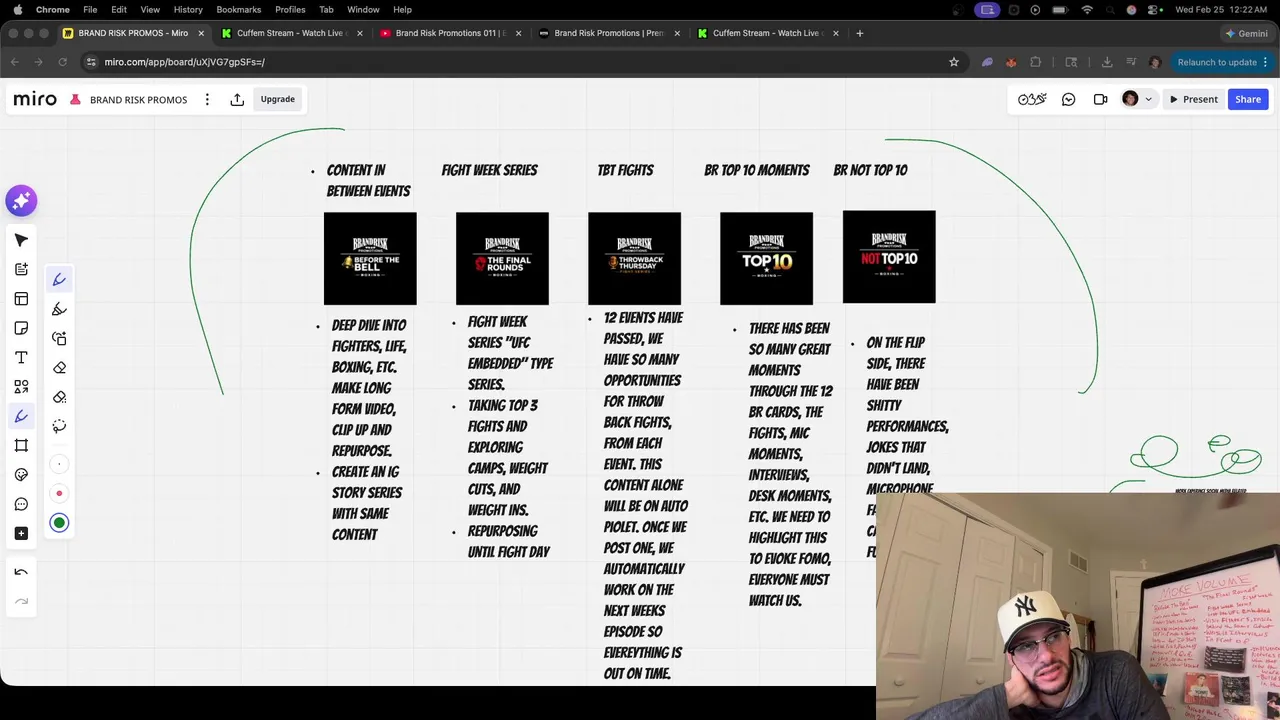This screenshot has height=720, width=1280.
Task: Reload the current page
Action: coord(62,62)
